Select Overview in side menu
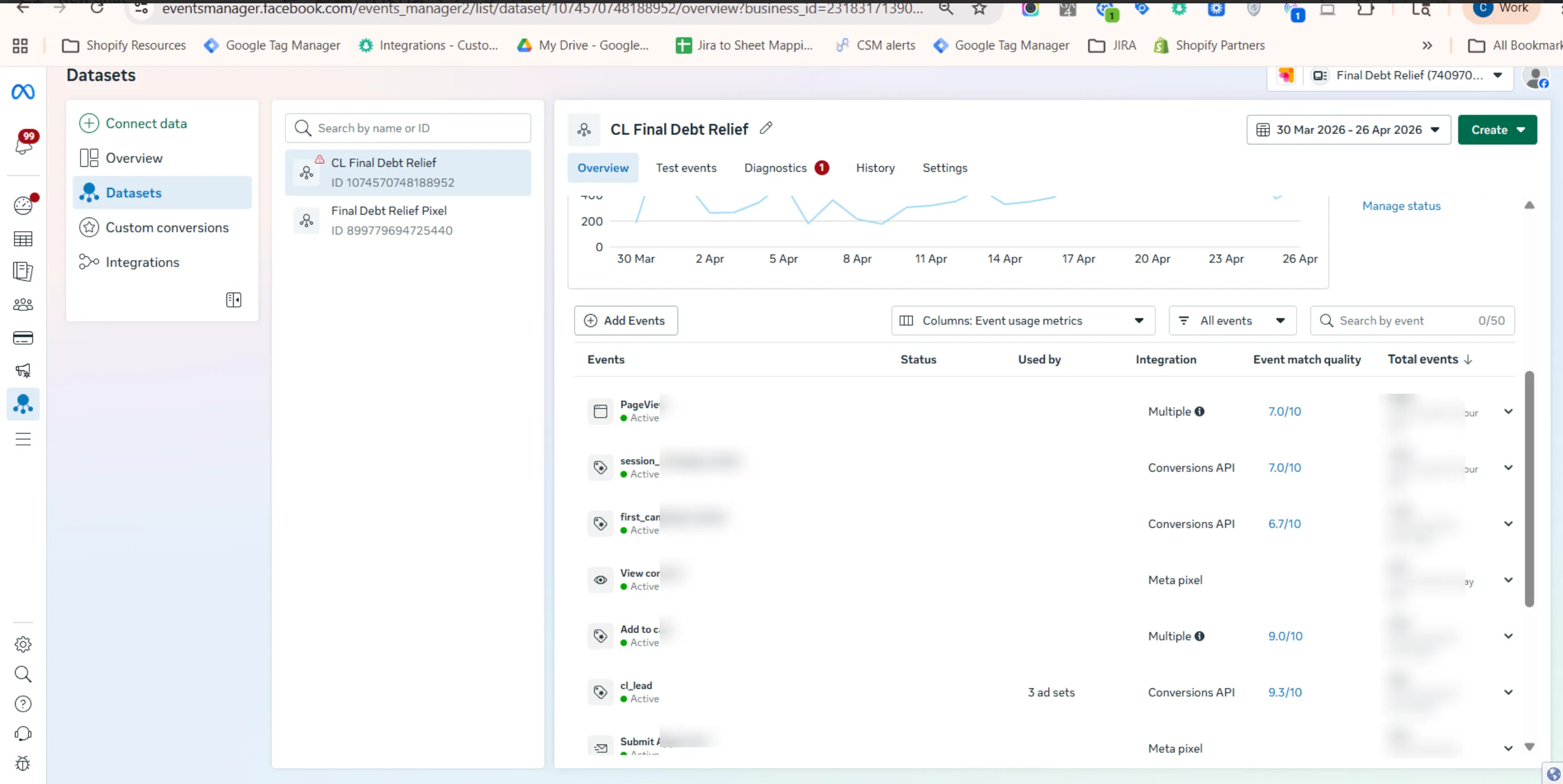Viewport: 1563px width, 784px height. pos(162,158)
